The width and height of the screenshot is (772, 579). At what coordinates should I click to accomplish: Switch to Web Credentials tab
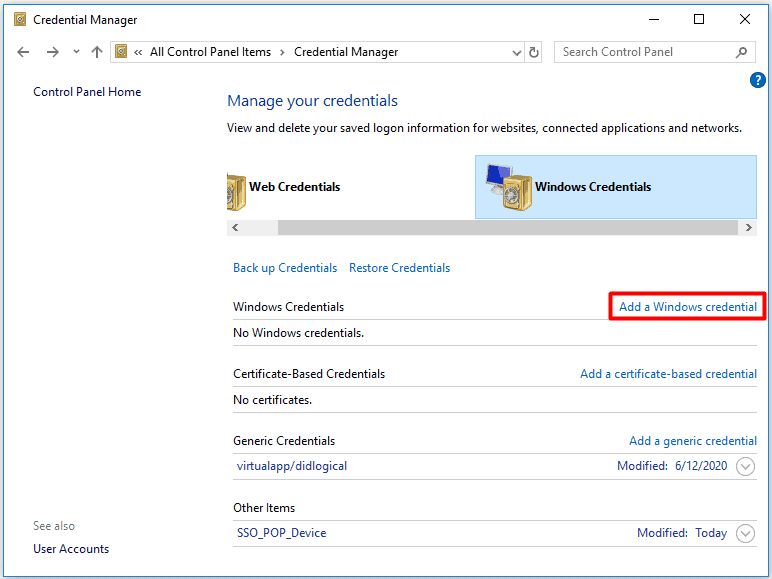[294, 187]
